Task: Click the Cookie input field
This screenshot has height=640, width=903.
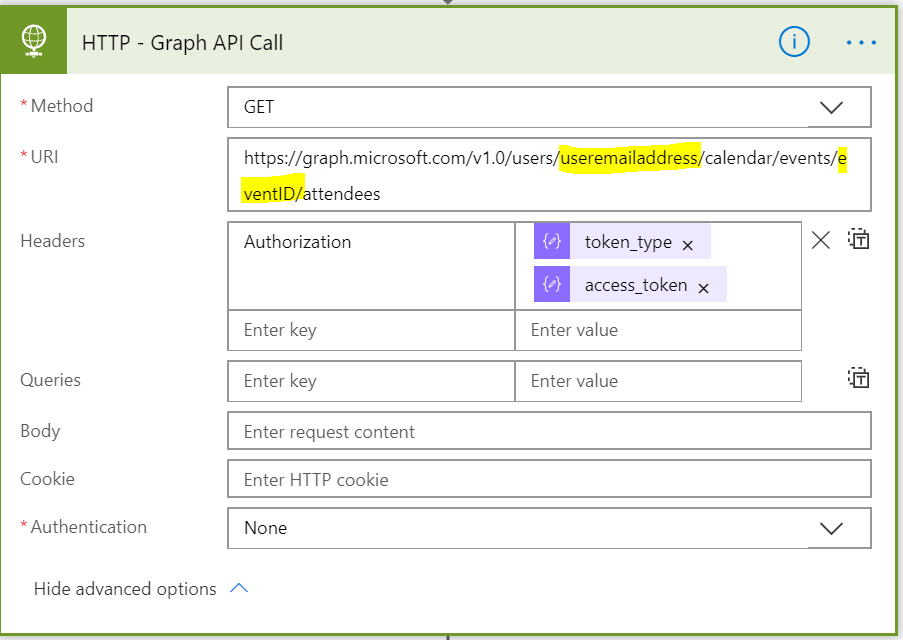Action: 548,479
